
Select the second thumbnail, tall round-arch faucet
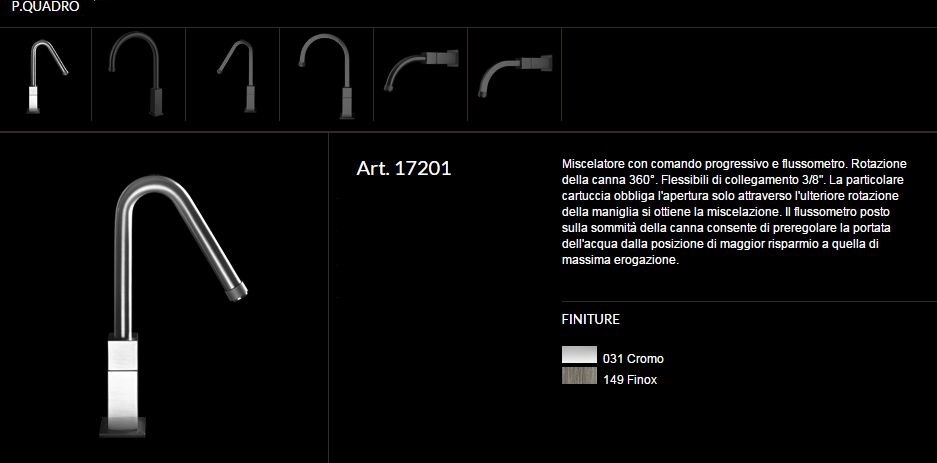click(139, 74)
